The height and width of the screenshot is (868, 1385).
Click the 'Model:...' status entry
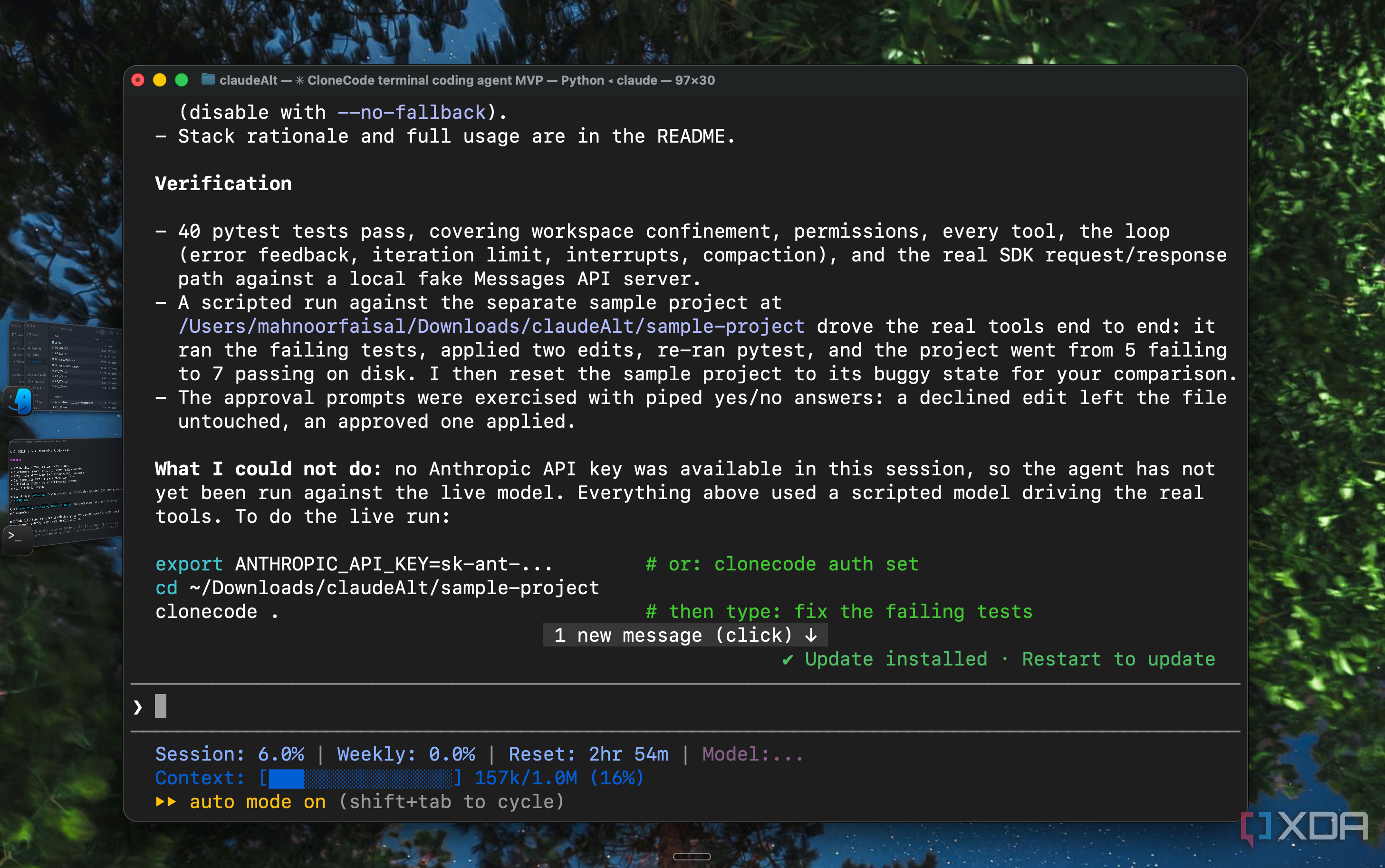752,754
